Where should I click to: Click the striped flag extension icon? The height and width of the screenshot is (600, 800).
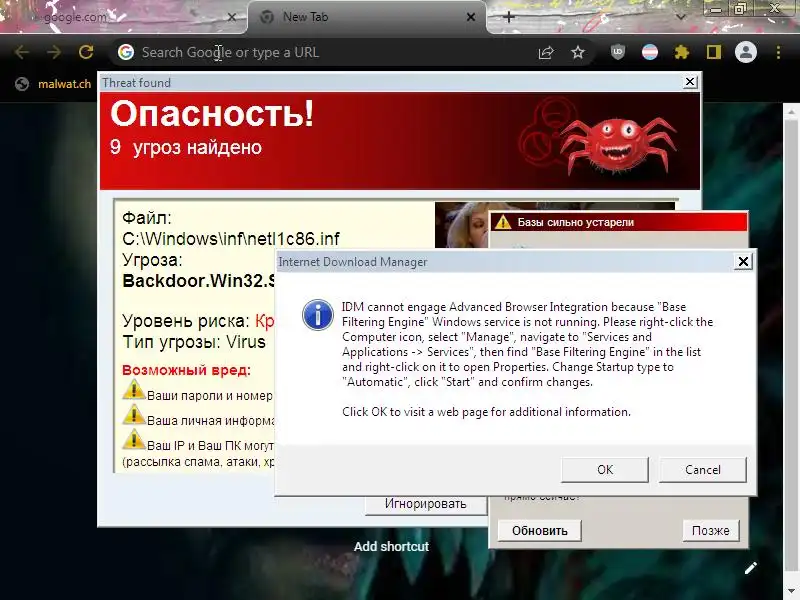coord(649,52)
